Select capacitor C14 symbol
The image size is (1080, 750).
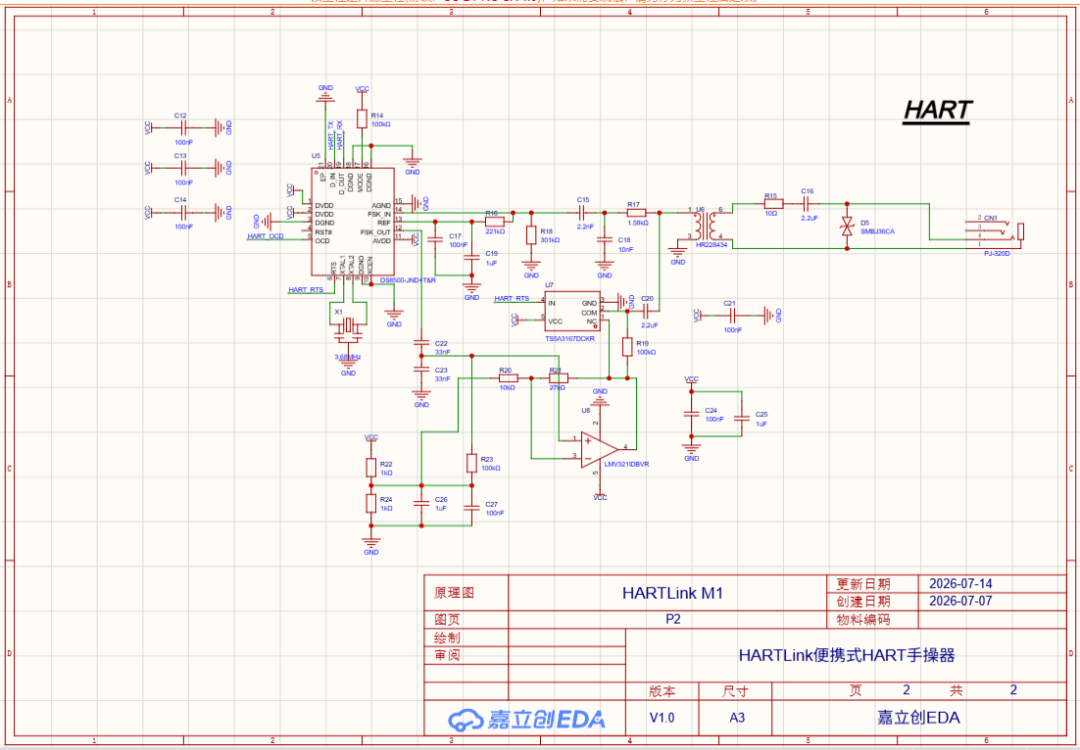(x=184, y=212)
